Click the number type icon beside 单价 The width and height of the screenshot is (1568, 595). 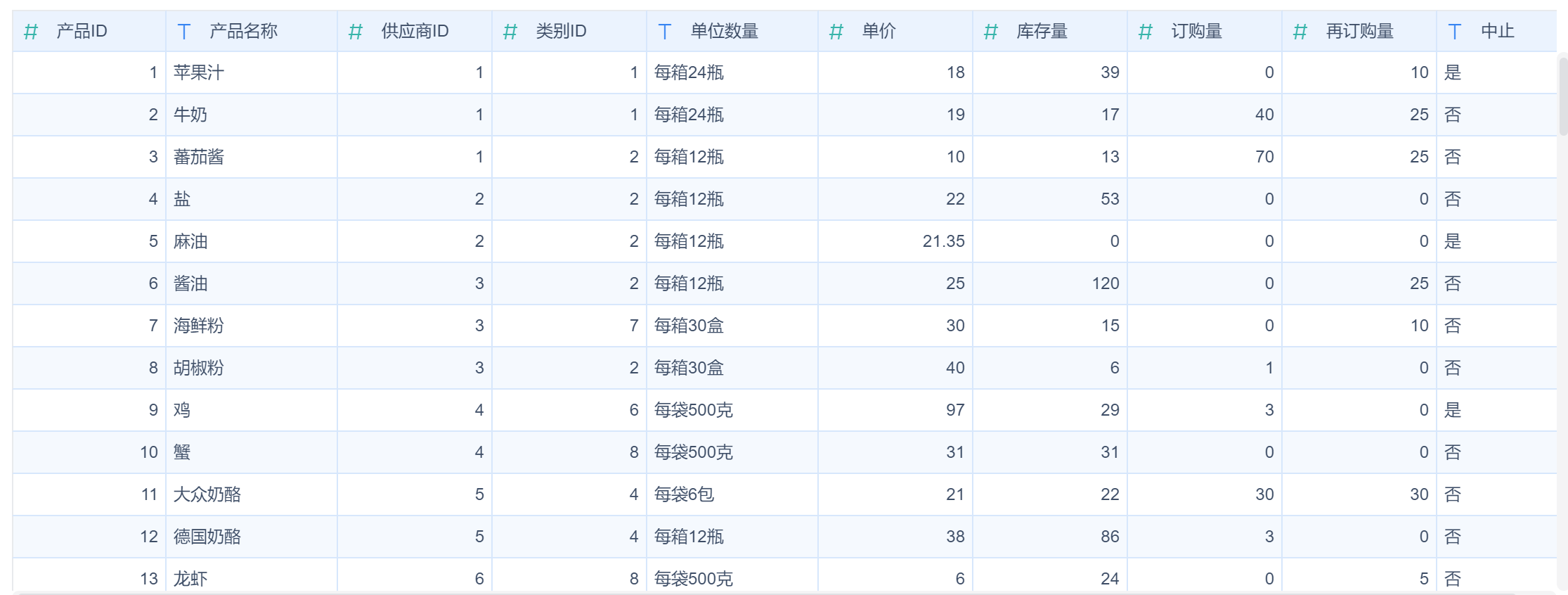pos(836,32)
